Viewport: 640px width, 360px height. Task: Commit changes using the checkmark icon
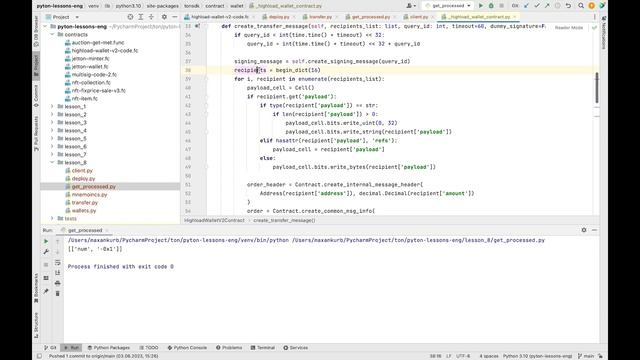click(x=537, y=6)
